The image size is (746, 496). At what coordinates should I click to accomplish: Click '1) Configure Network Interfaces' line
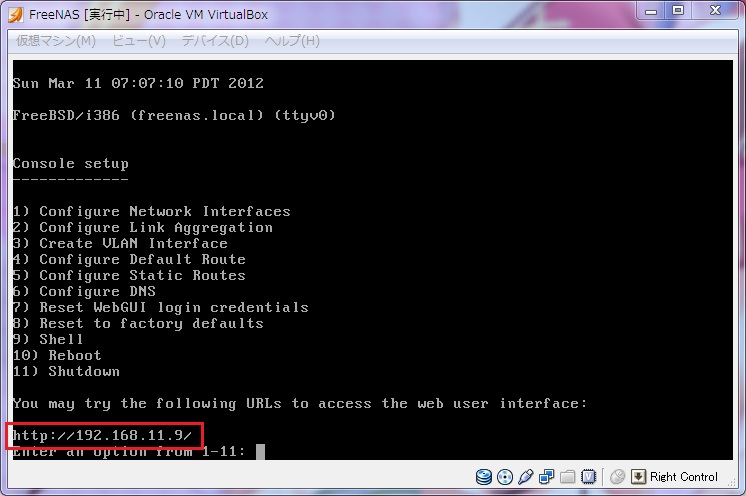(151, 211)
